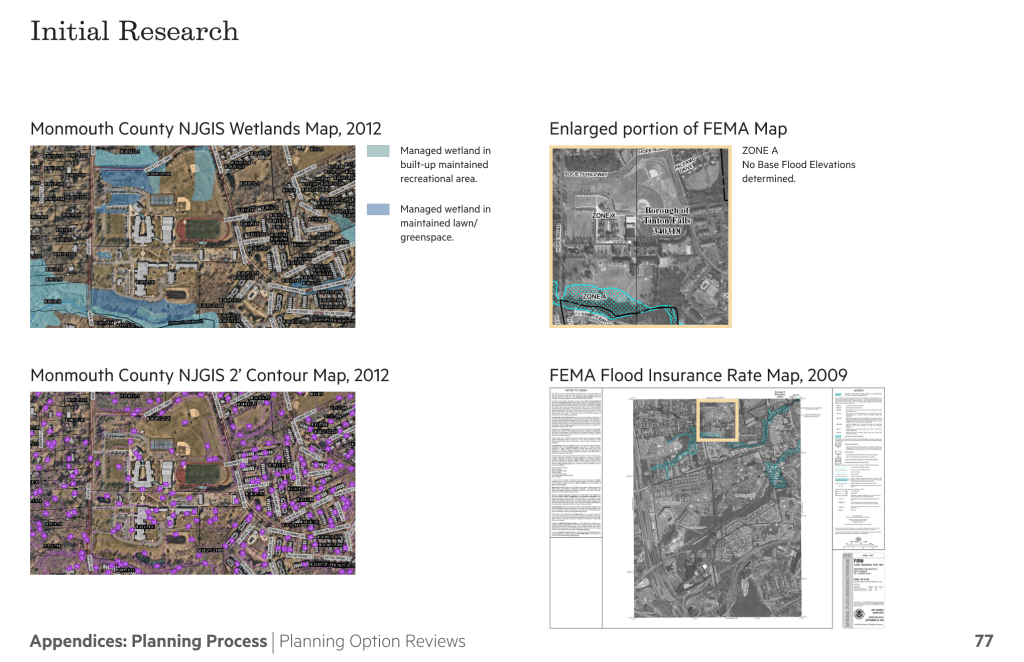Click 'Monmouth County NJGIS Wetlands Map, 2012' heading
The height and width of the screenshot is (662, 1024).
206,129
